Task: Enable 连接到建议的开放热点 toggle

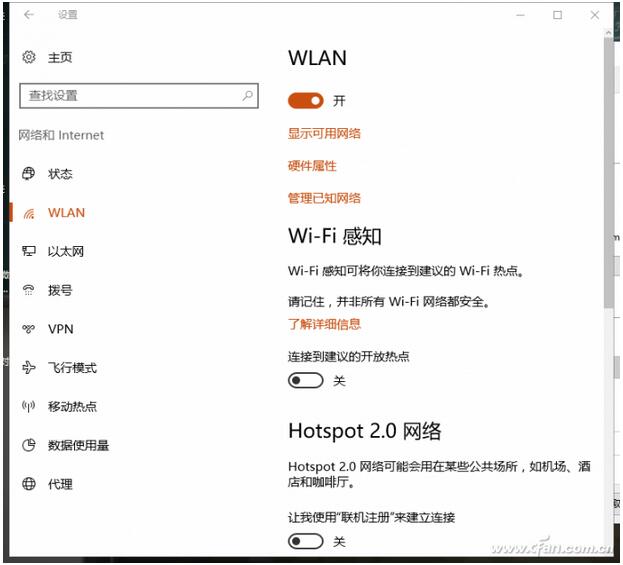Action: tap(306, 381)
